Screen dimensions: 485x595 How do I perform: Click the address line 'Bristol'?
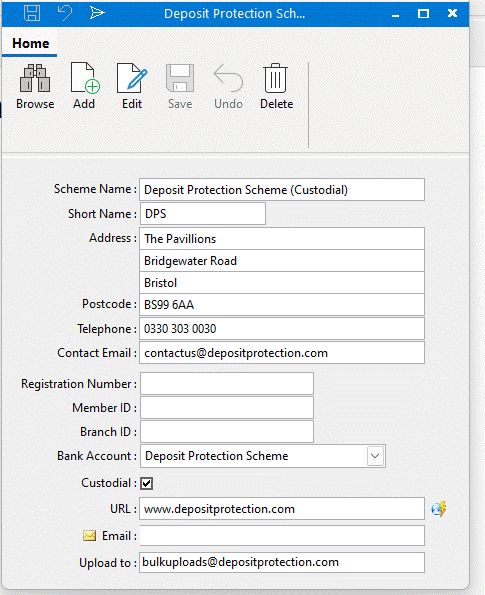pos(282,283)
